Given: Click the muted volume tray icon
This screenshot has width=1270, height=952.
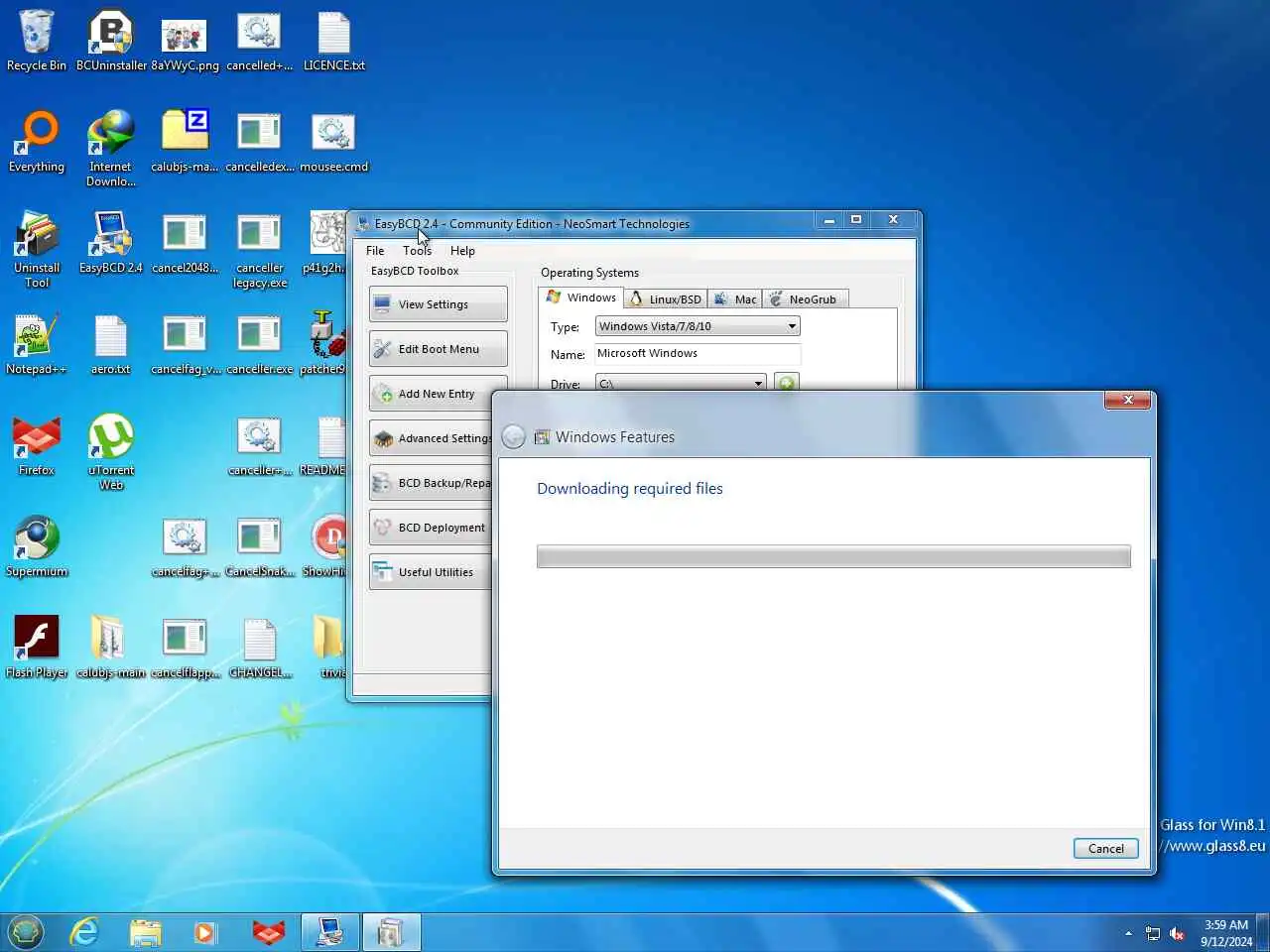Looking at the screenshot, I should click(x=1177, y=933).
